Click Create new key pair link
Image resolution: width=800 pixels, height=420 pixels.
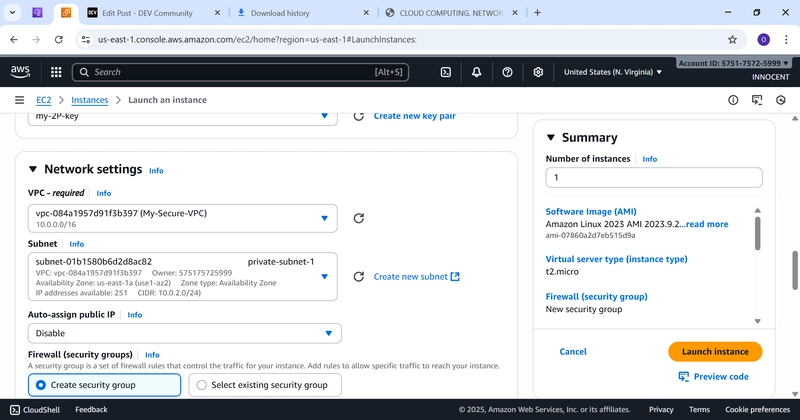coord(414,116)
